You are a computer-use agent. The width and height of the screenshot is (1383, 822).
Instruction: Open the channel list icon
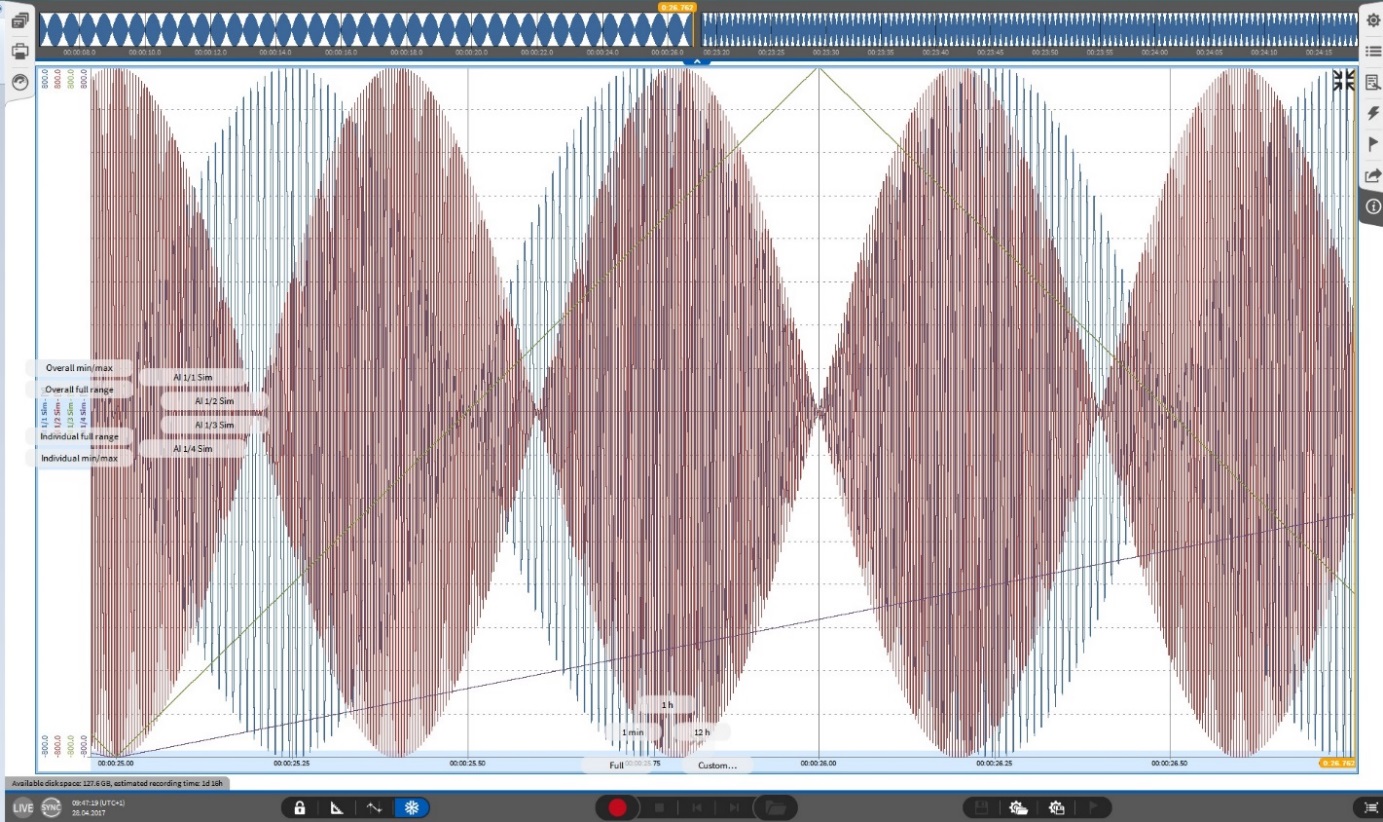[x=1372, y=51]
